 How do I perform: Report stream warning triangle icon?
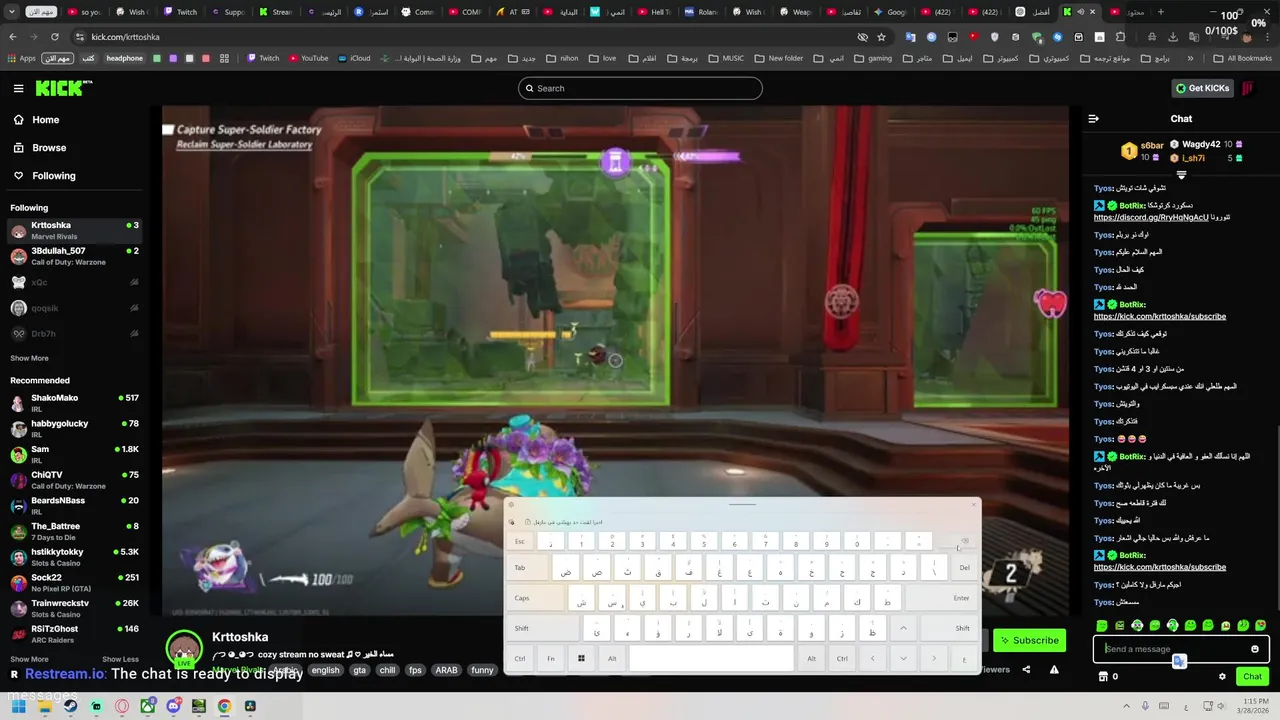click(1054, 670)
